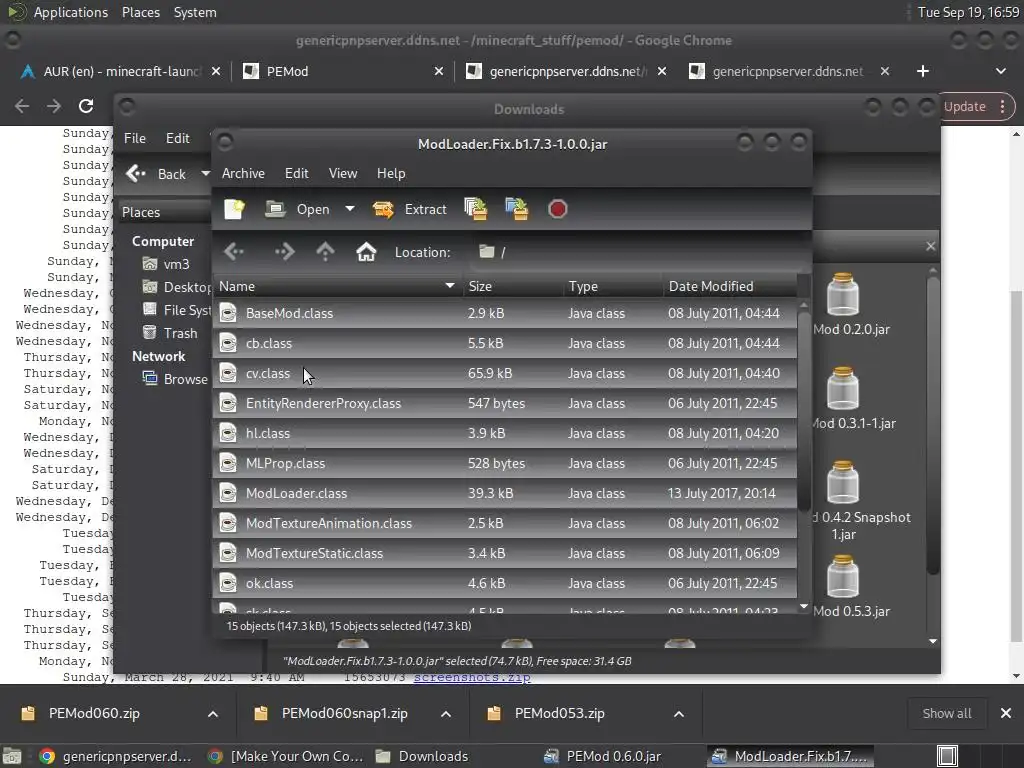Image resolution: width=1024 pixels, height=768 pixels.
Task: Expand Back history dropdown in Downloads window
Action: (205, 174)
